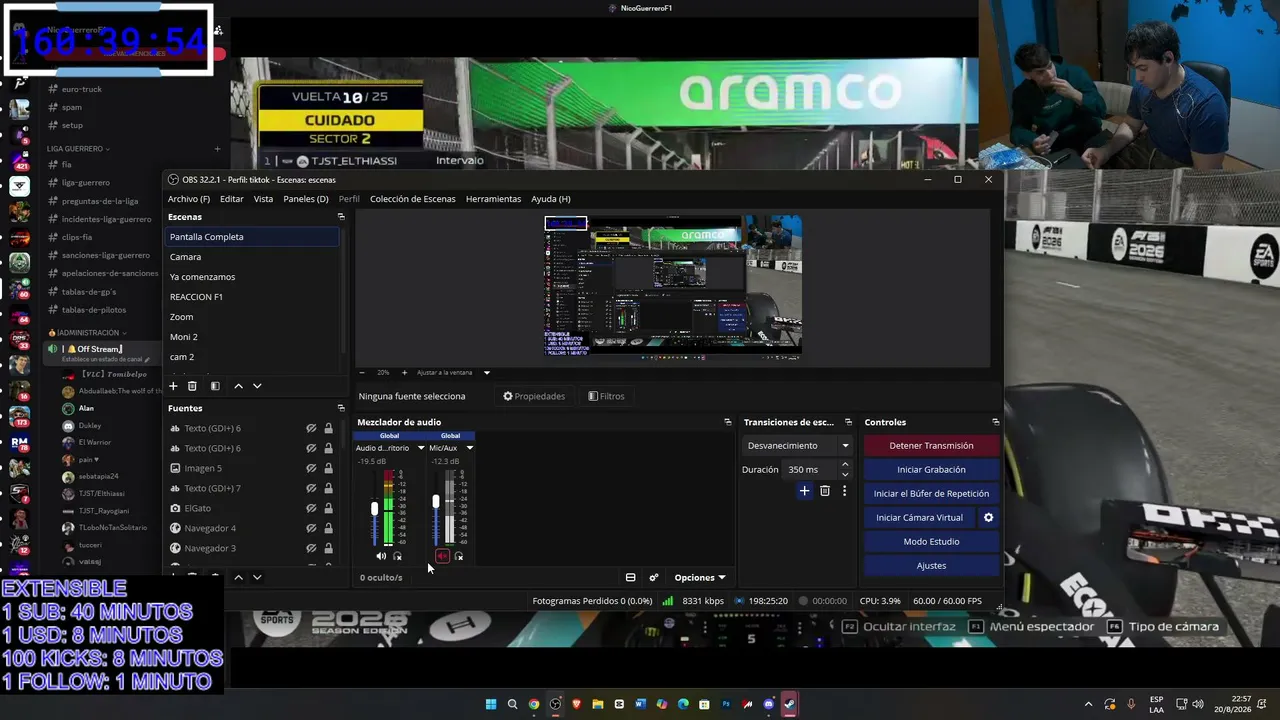Screen dimensions: 1280x720
Task: Unlock the ElGato source
Action: click(328, 508)
